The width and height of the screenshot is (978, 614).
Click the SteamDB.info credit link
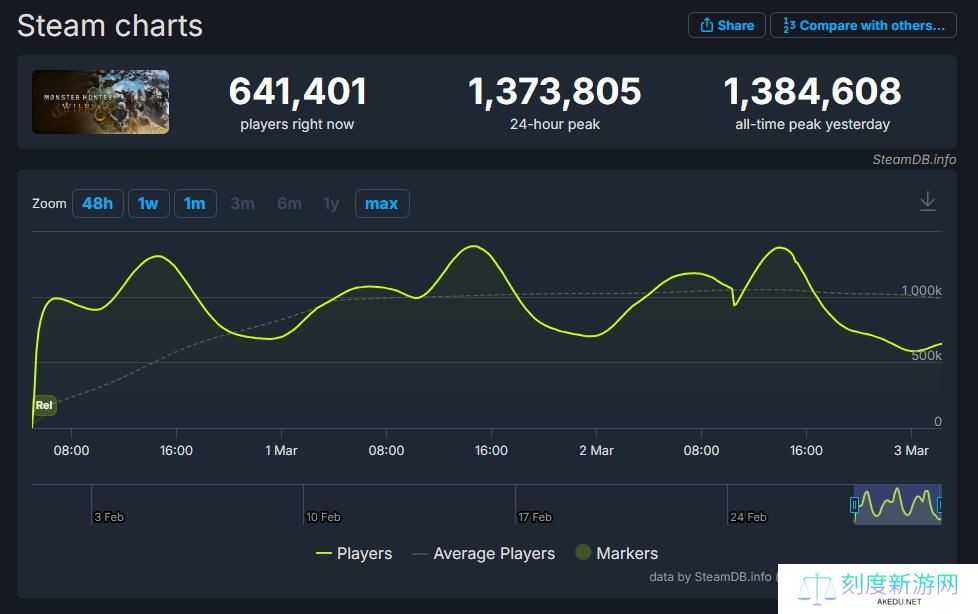pos(914,160)
